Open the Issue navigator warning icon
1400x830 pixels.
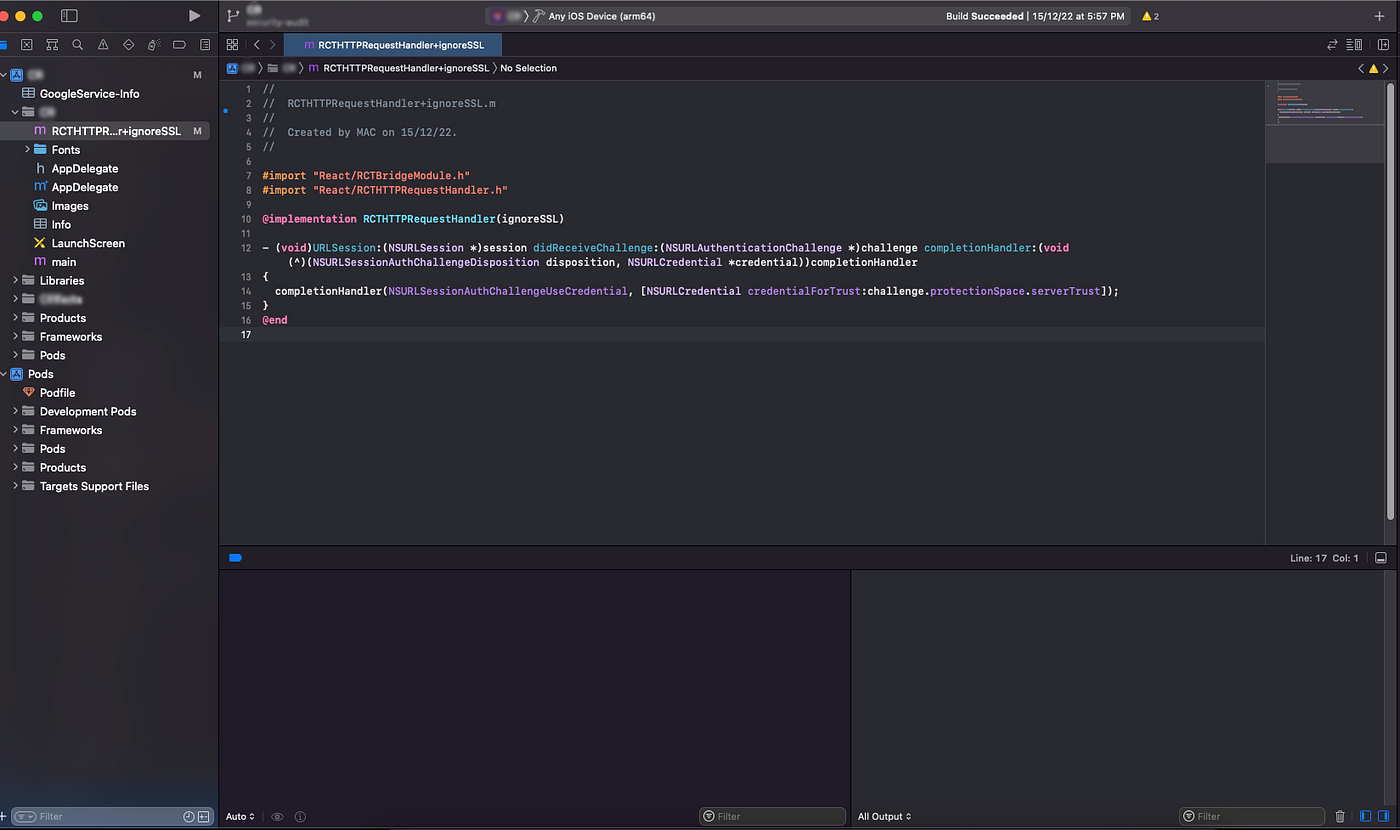click(x=103, y=45)
